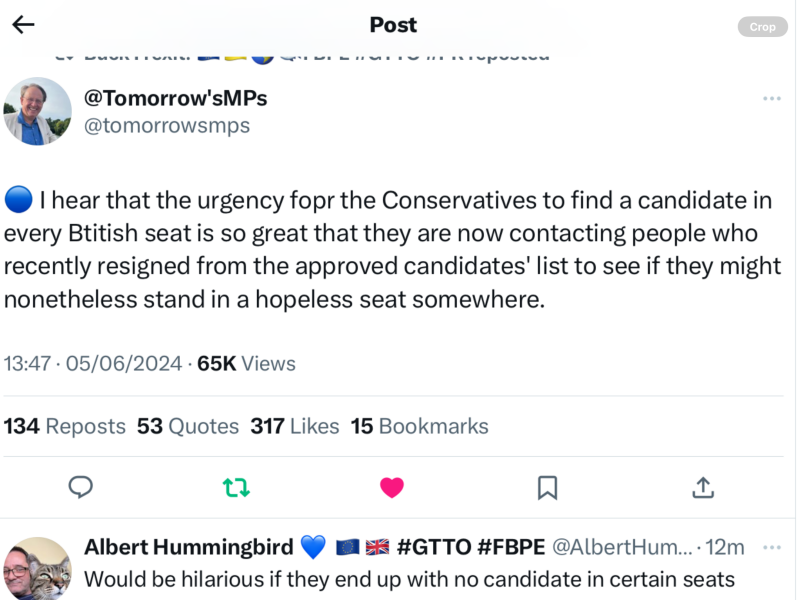Click the reply speech bubble icon

(80, 487)
